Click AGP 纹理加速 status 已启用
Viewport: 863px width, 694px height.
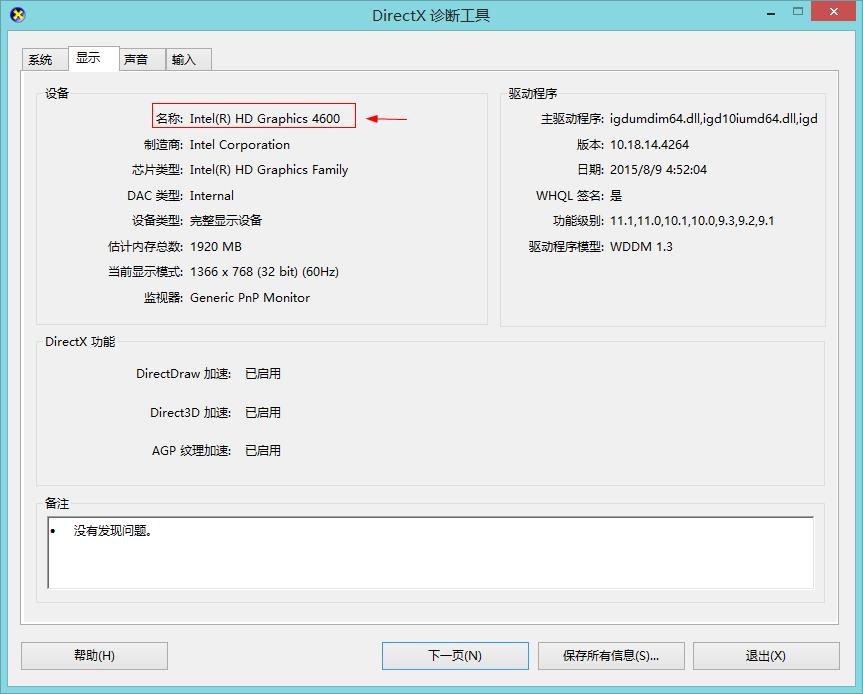tap(263, 450)
